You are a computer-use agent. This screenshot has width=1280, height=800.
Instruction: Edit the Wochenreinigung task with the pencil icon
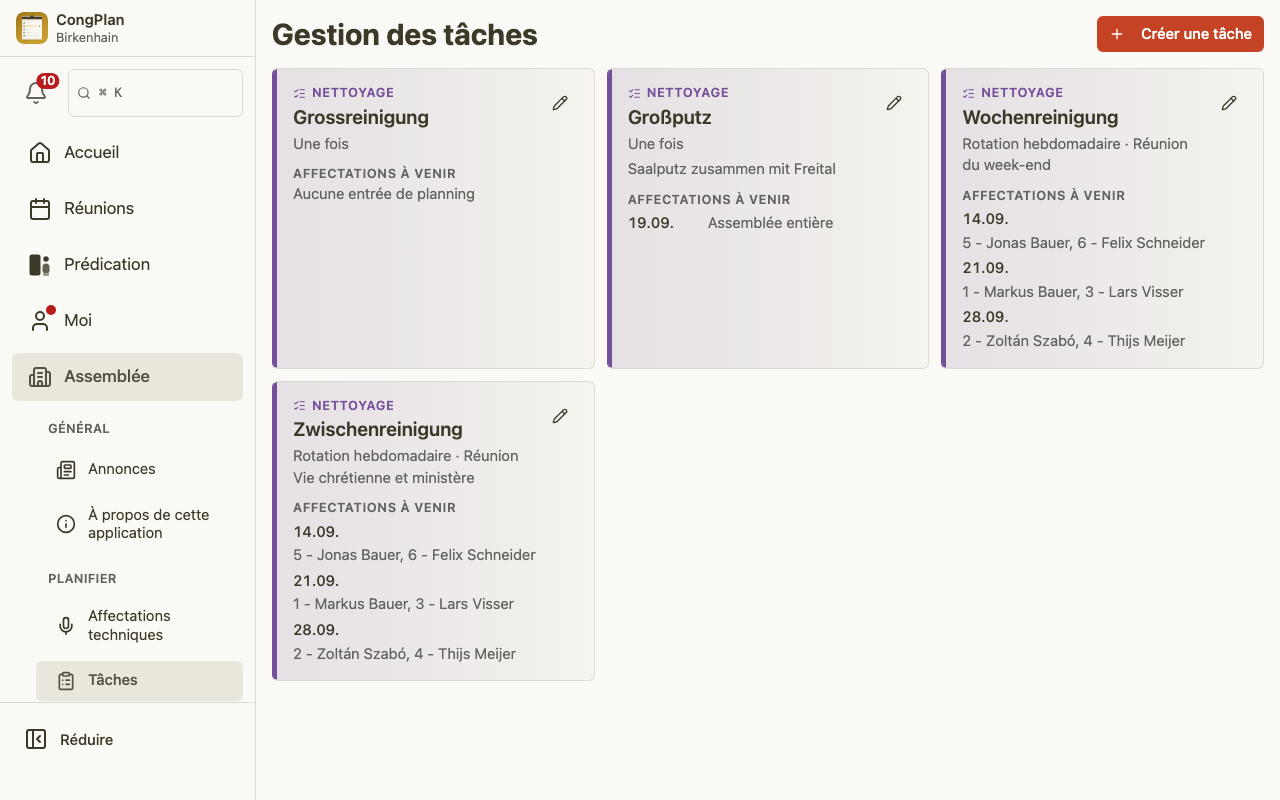1229,103
